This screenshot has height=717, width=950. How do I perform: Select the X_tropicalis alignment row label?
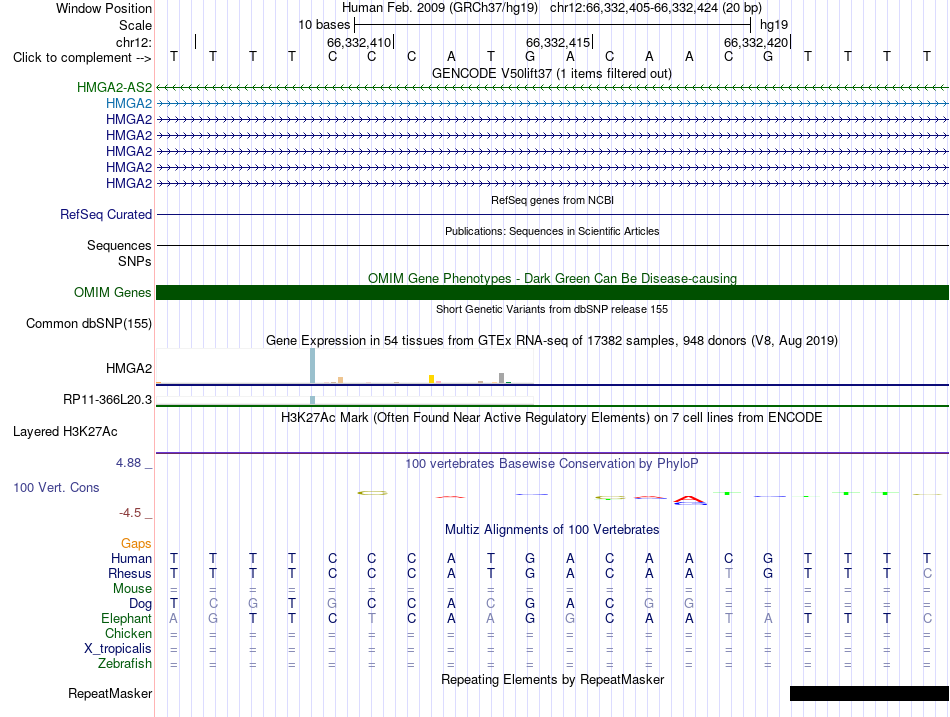pos(118,649)
